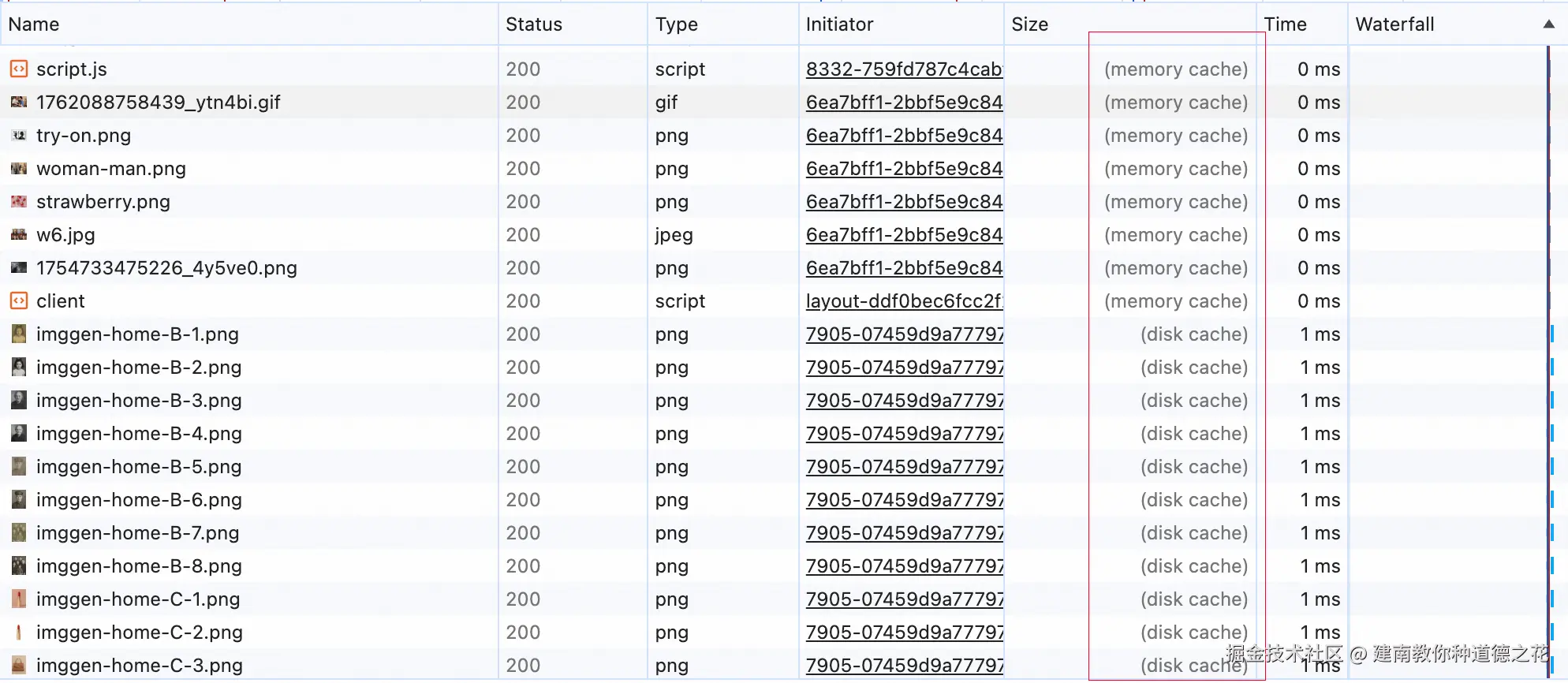Click the try-on.png thumbnail icon
The width and height of the screenshot is (1568, 683).
[19, 136]
